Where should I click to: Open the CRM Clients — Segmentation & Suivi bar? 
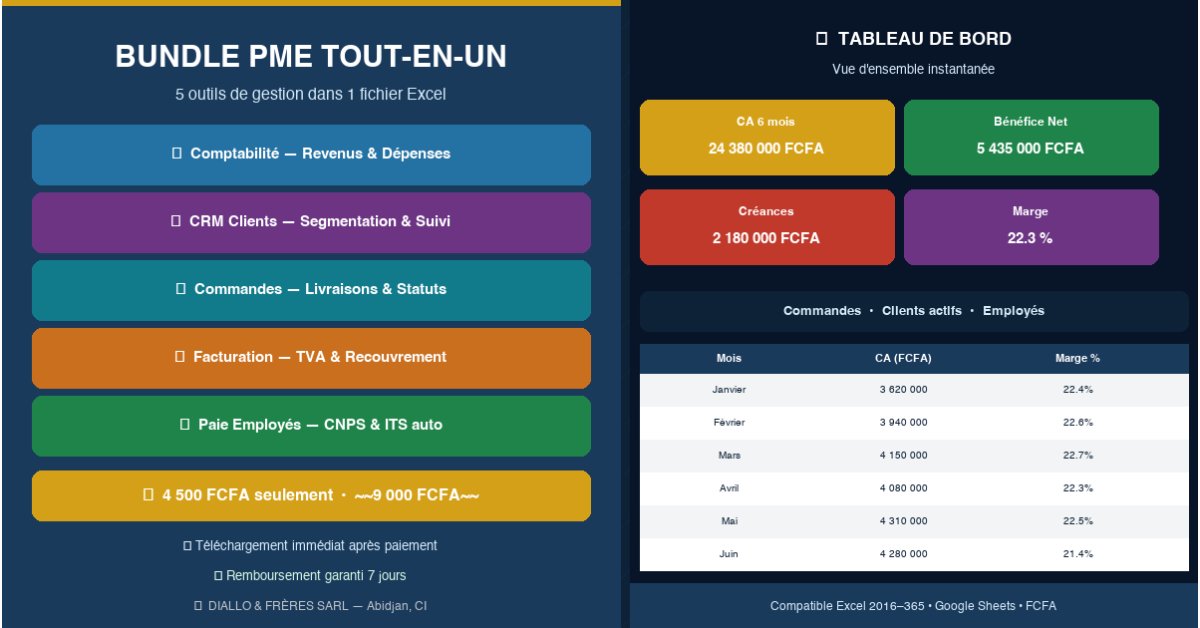click(x=311, y=222)
